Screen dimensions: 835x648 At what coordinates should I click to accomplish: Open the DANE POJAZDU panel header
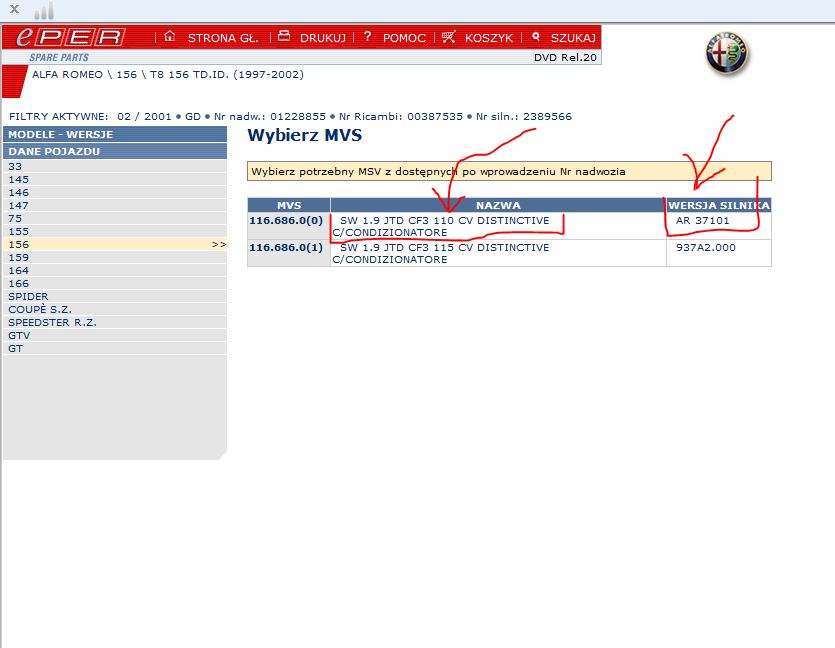click(115, 151)
